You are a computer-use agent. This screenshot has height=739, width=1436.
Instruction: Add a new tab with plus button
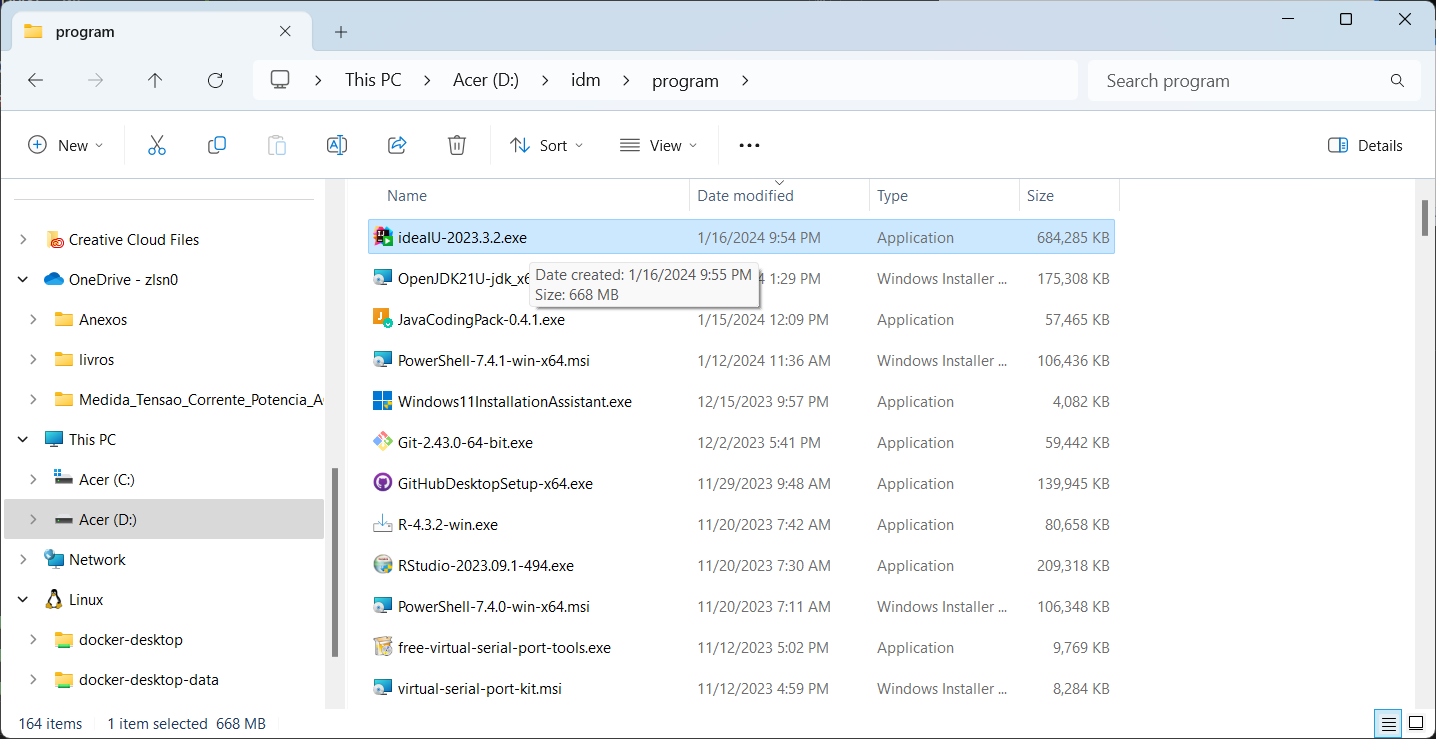(341, 32)
